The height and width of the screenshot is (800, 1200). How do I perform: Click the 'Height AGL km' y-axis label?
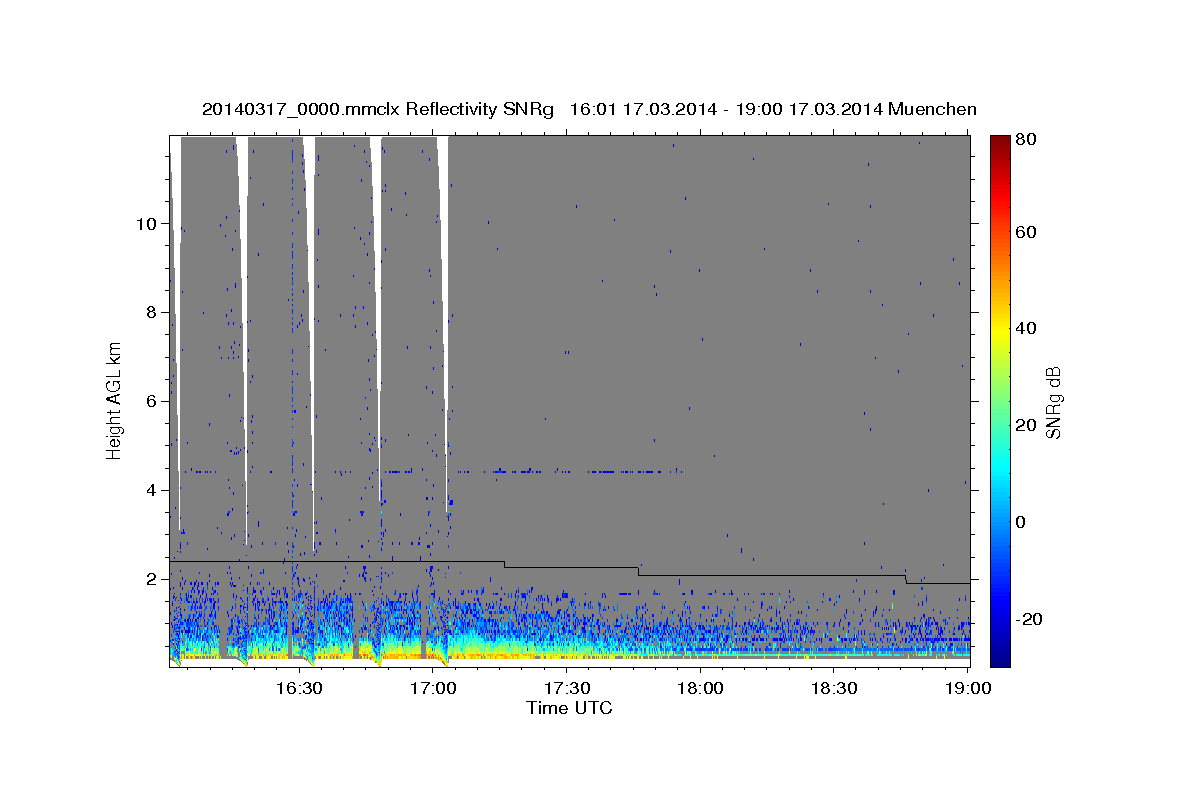point(115,402)
